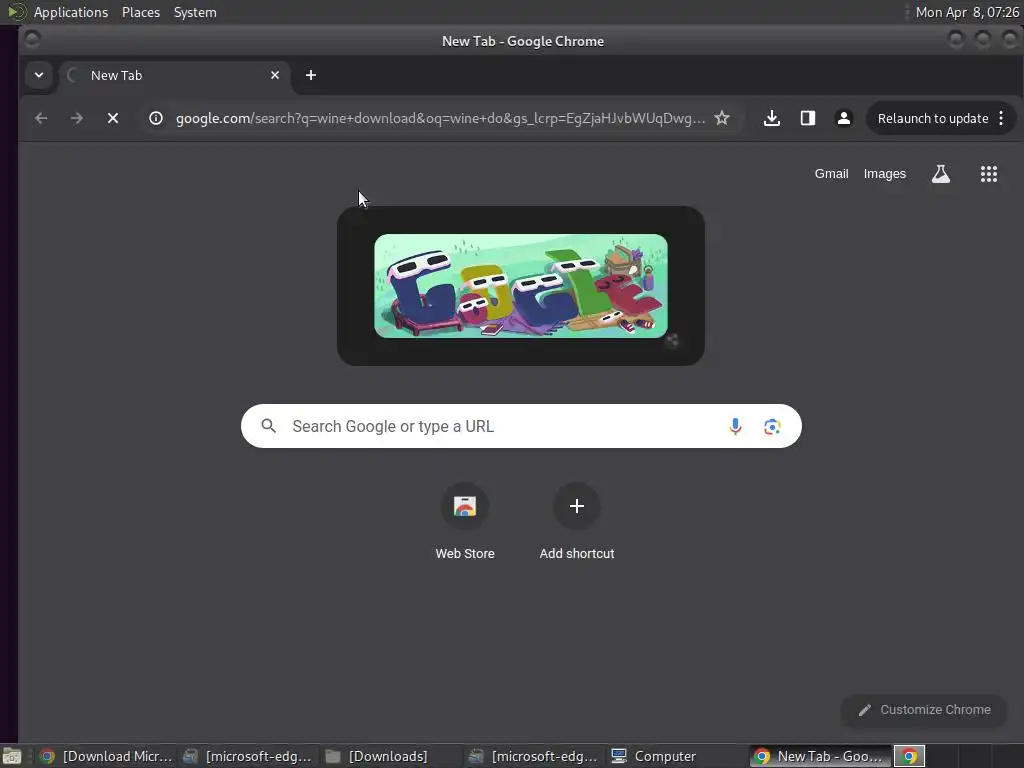Expand the tab search dropdown arrow
This screenshot has height=768, width=1024.
[39, 75]
